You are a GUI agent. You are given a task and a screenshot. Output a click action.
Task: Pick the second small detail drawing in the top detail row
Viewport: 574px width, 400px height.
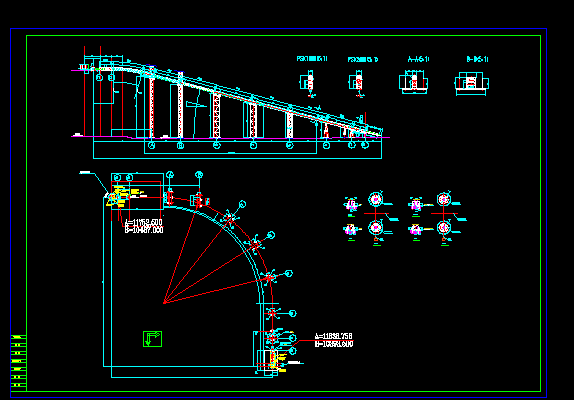(357, 83)
